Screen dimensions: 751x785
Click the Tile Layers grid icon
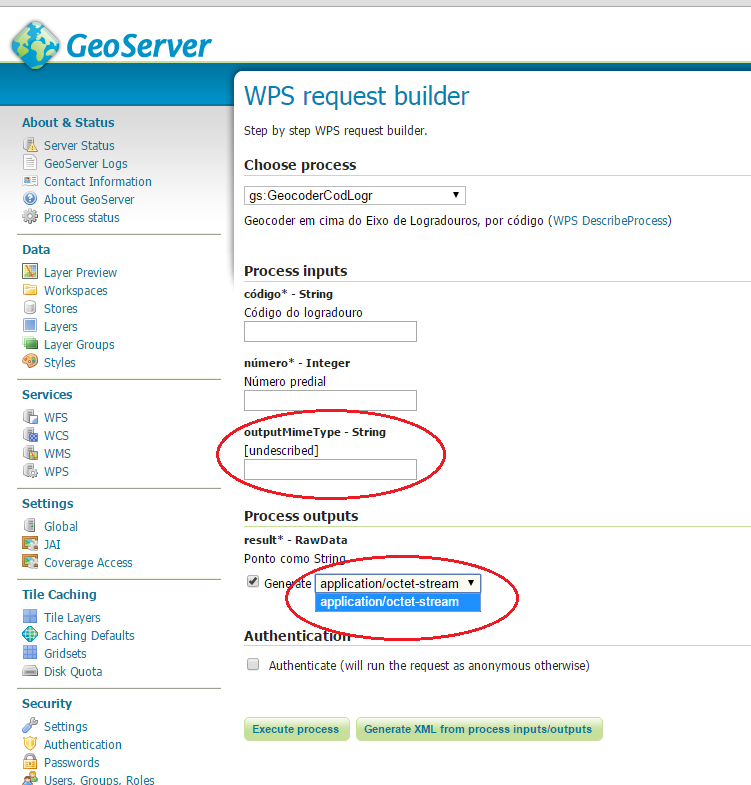click(x=30, y=616)
